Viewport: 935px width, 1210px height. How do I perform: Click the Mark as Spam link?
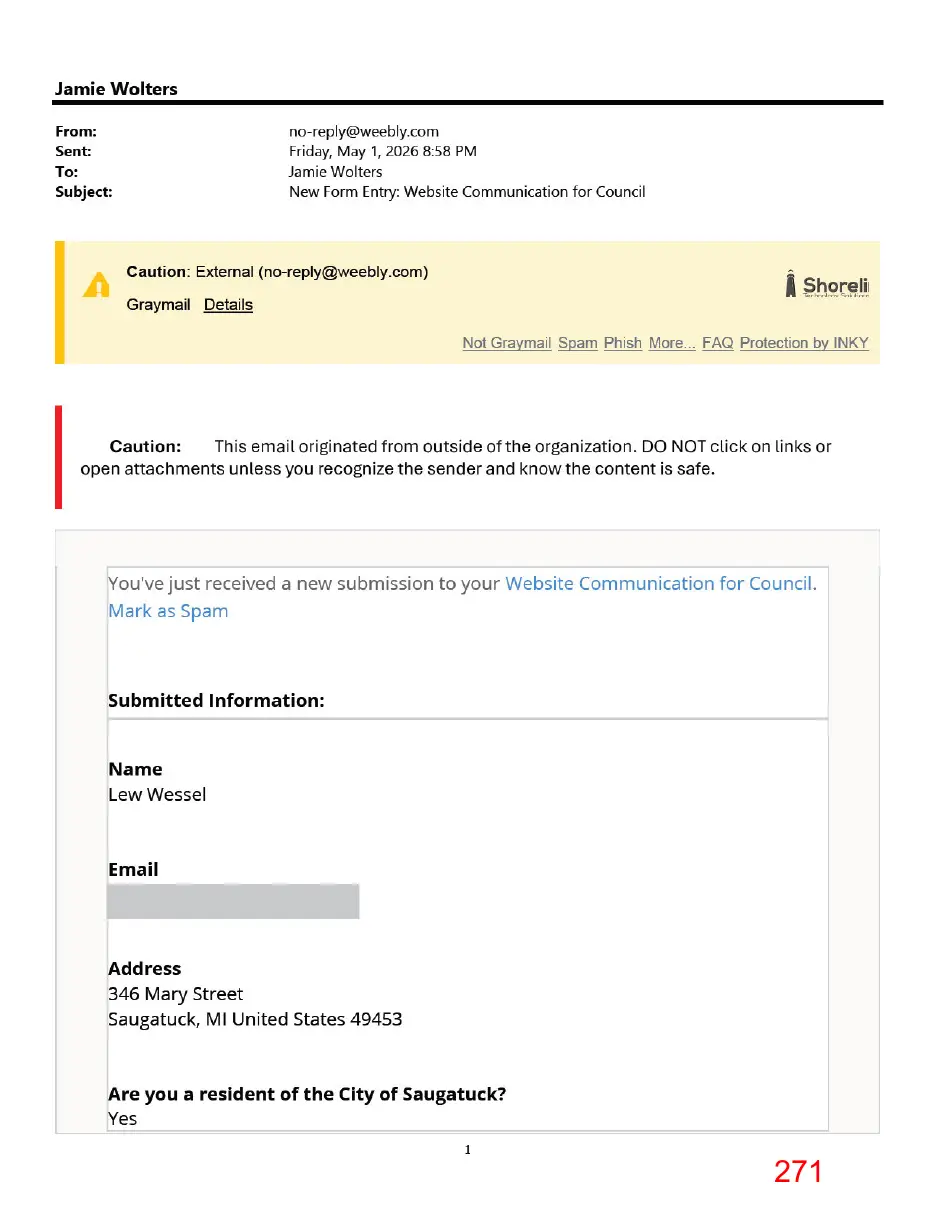click(x=168, y=611)
